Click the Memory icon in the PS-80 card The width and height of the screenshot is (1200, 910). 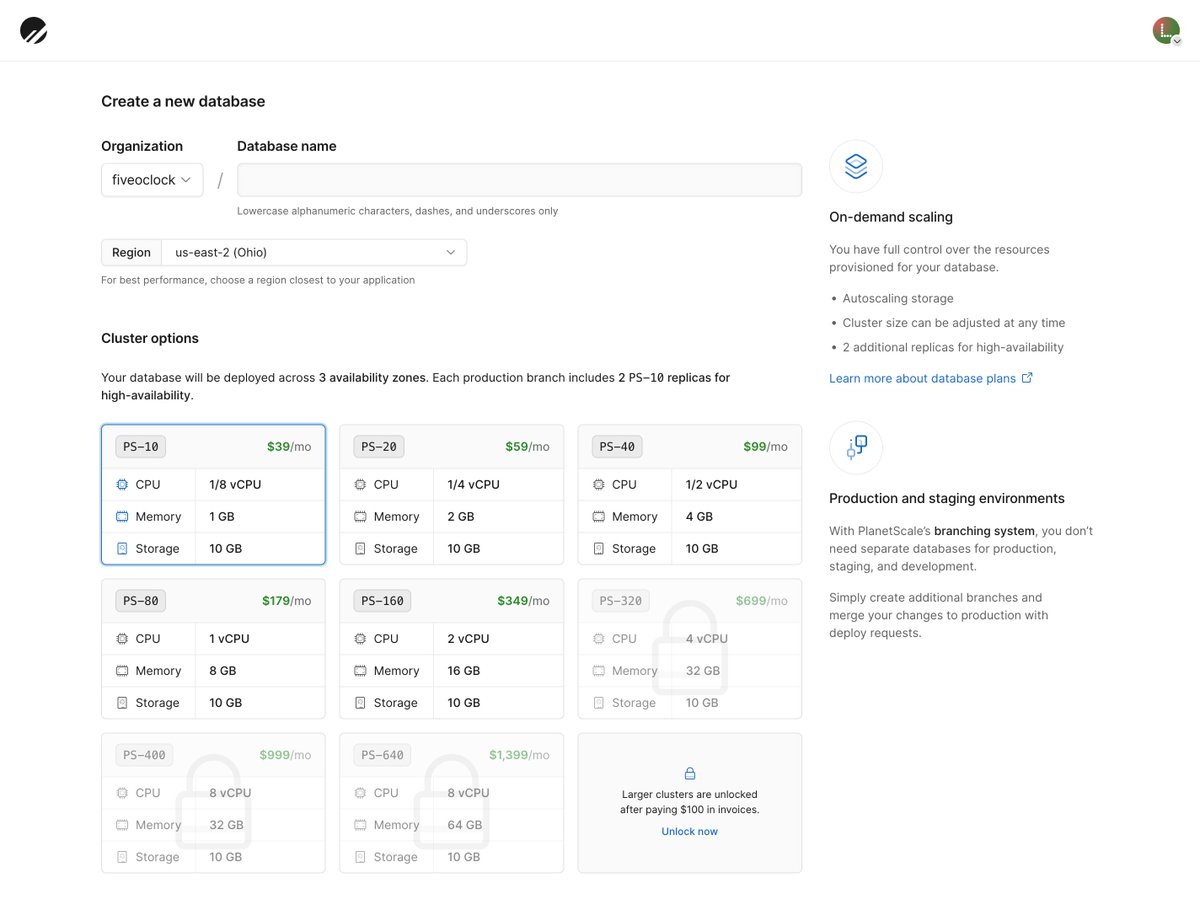coord(122,670)
